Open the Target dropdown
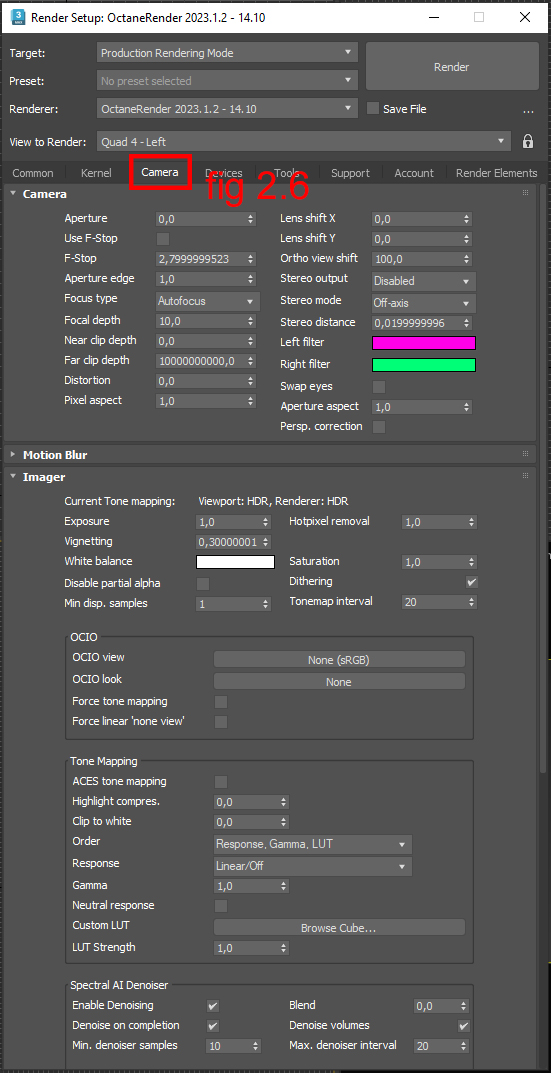This screenshot has height=1073, width=551. (227, 53)
